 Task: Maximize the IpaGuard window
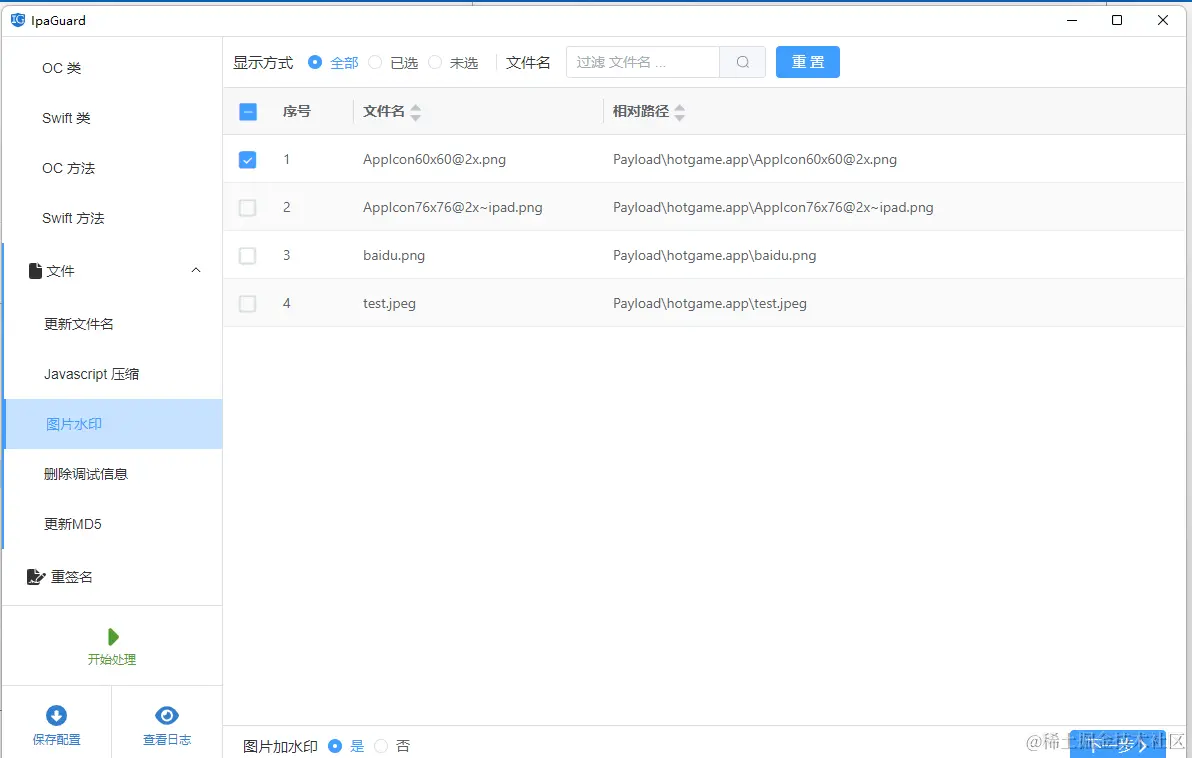pyautogui.click(x=1117, y=20)
